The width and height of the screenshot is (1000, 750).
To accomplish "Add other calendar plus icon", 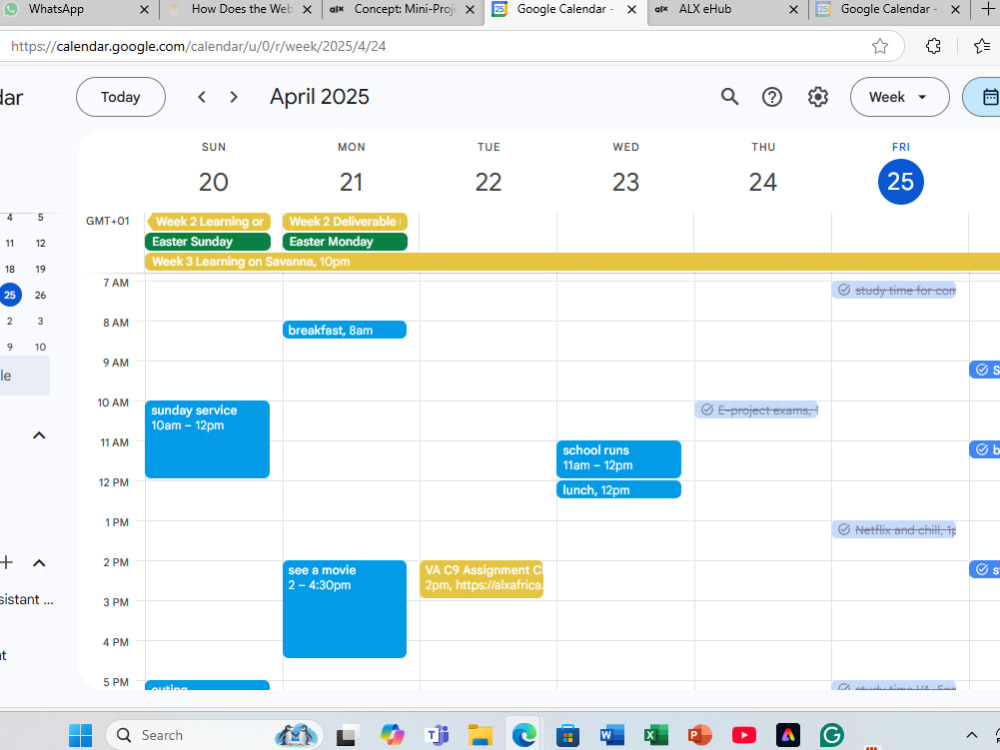I will [x=6, y=562].
